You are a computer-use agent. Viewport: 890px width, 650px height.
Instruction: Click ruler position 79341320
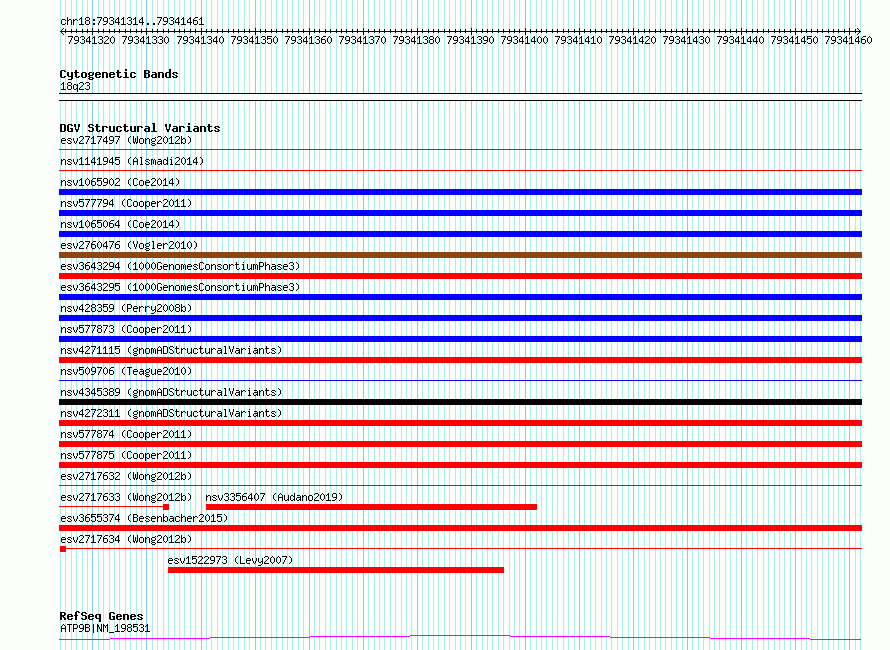91,40
